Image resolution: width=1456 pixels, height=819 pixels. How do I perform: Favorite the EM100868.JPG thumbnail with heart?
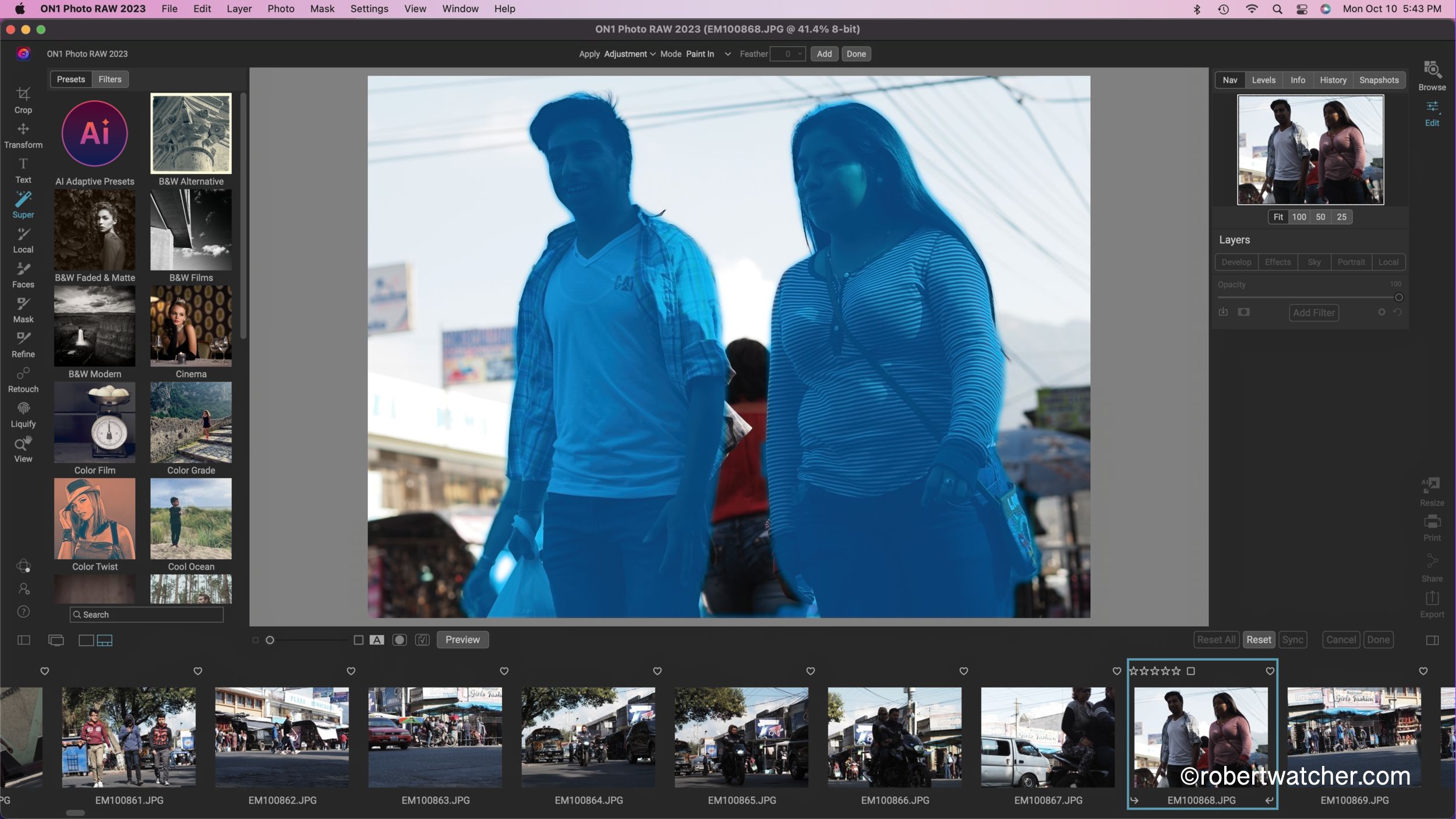click(x=1270, y=671)
